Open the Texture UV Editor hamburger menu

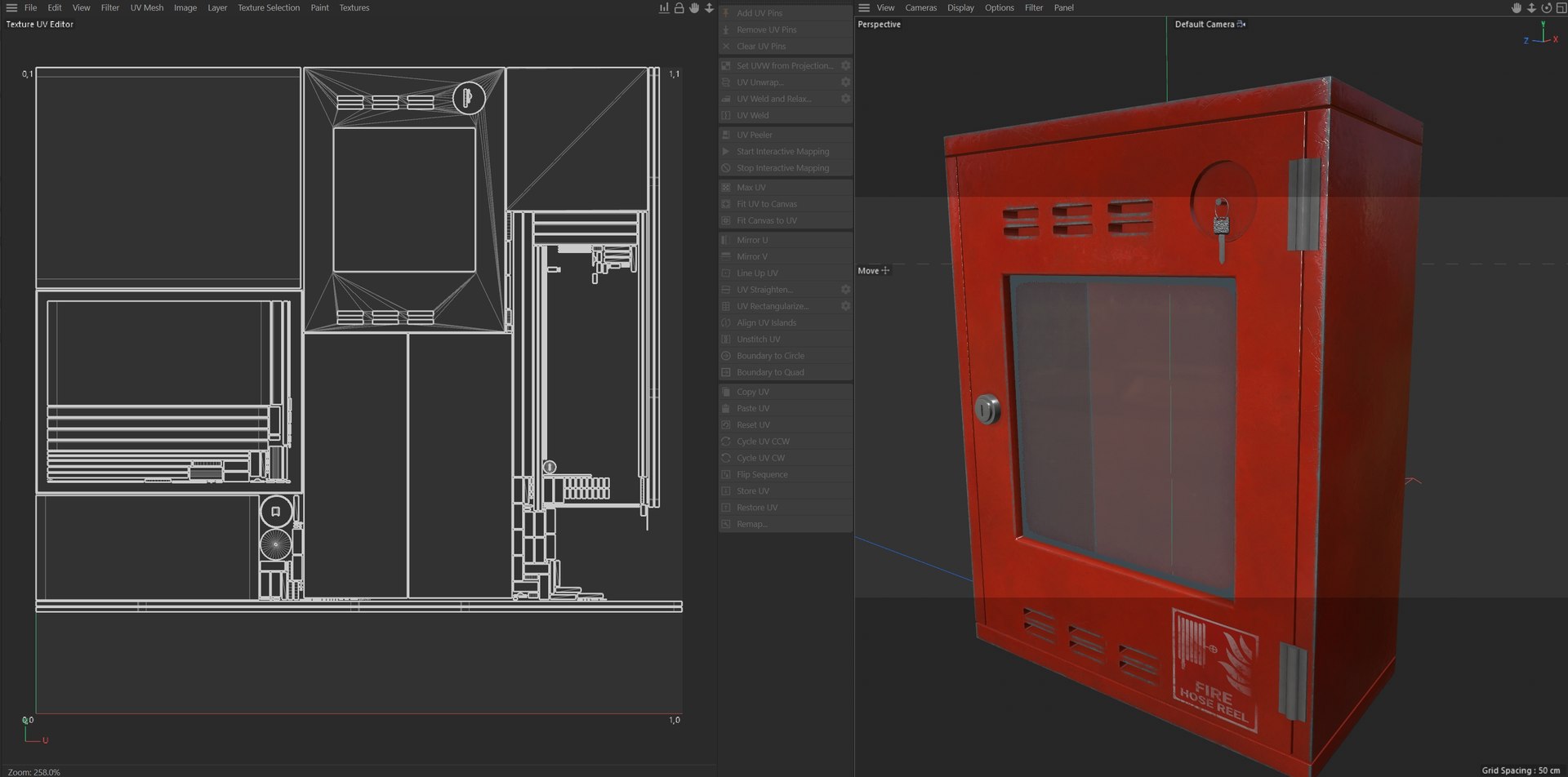(x=11, y=8)
